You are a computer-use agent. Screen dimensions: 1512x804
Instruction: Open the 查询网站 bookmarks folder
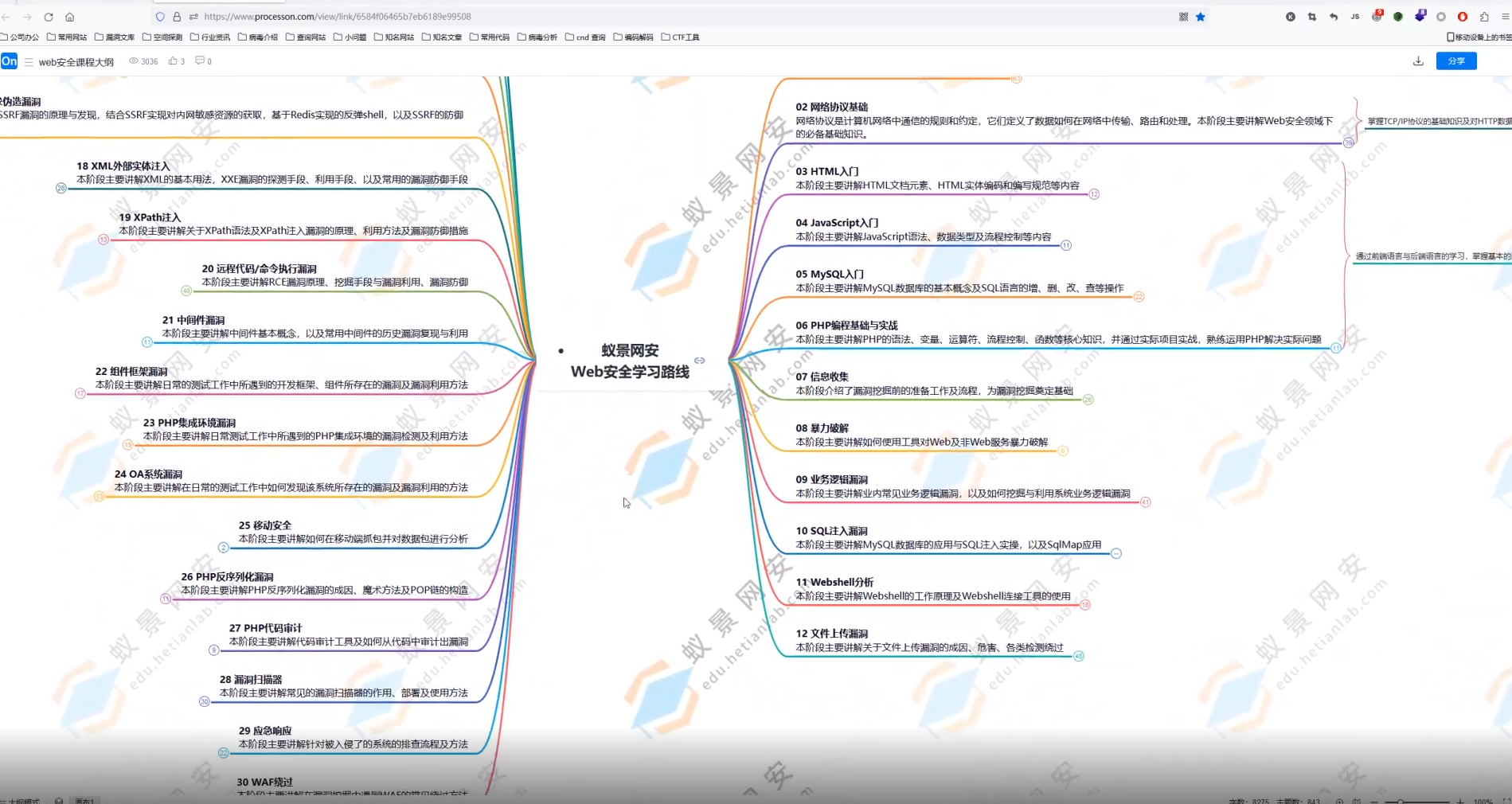tap(306, 37)
